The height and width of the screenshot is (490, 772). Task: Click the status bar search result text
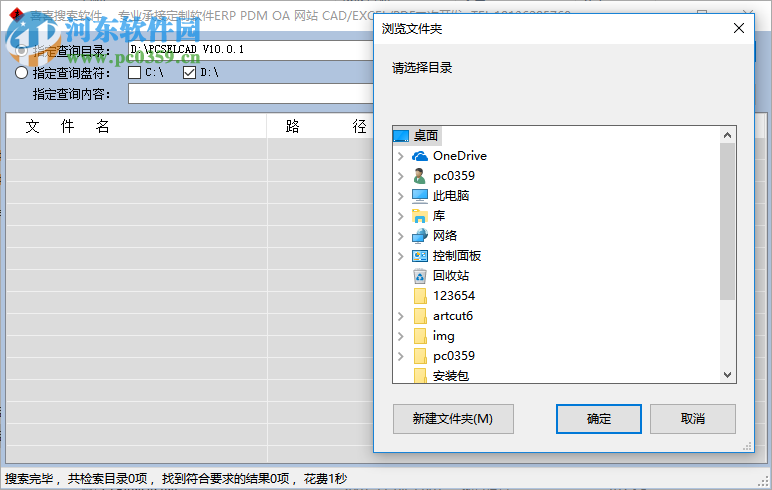pos(176,479)
